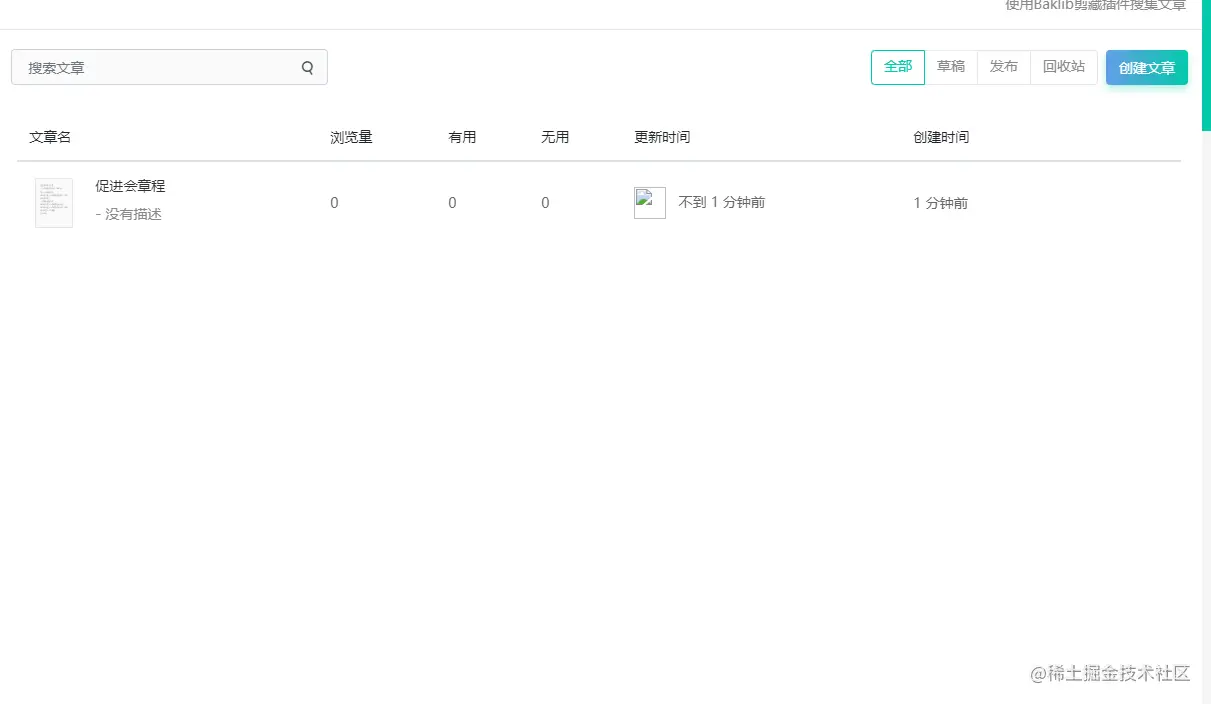Viewport: 1211px width, 704px height.
Task: Click the 浏览量 column header
Action: pyautogui.click(x=351, y=137)
